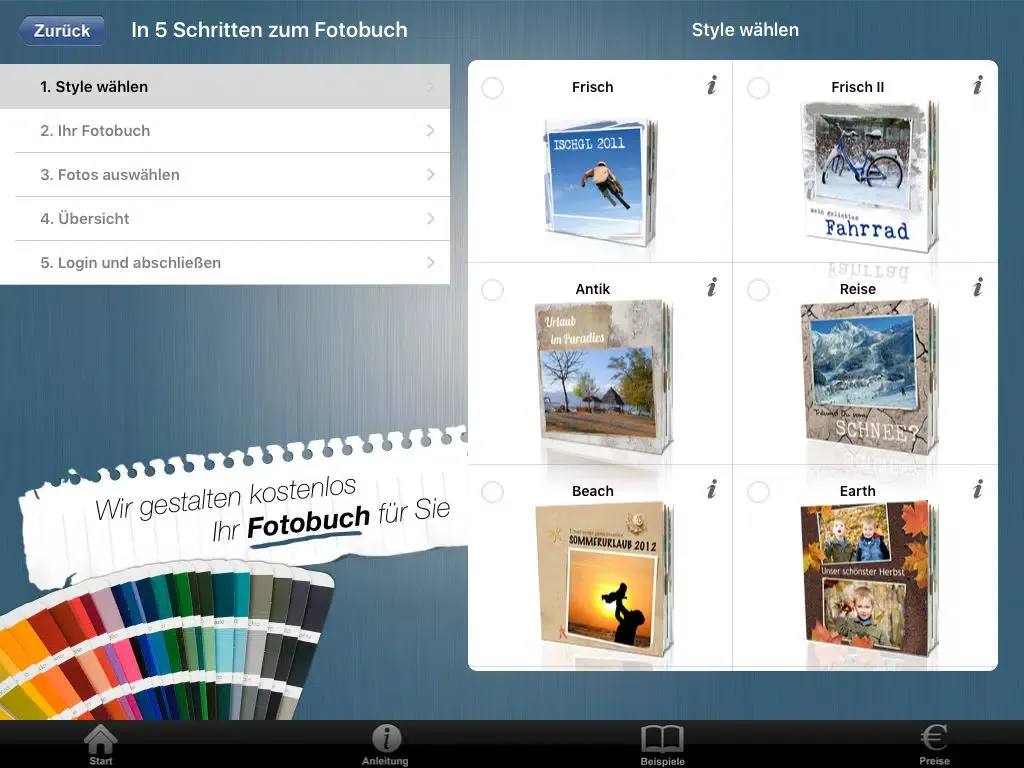This screenshot has width=1024, height=768.
Task: Tap the Unser schönster Herbst book cover
Action: pyautogui.click(x=869, y=579)
